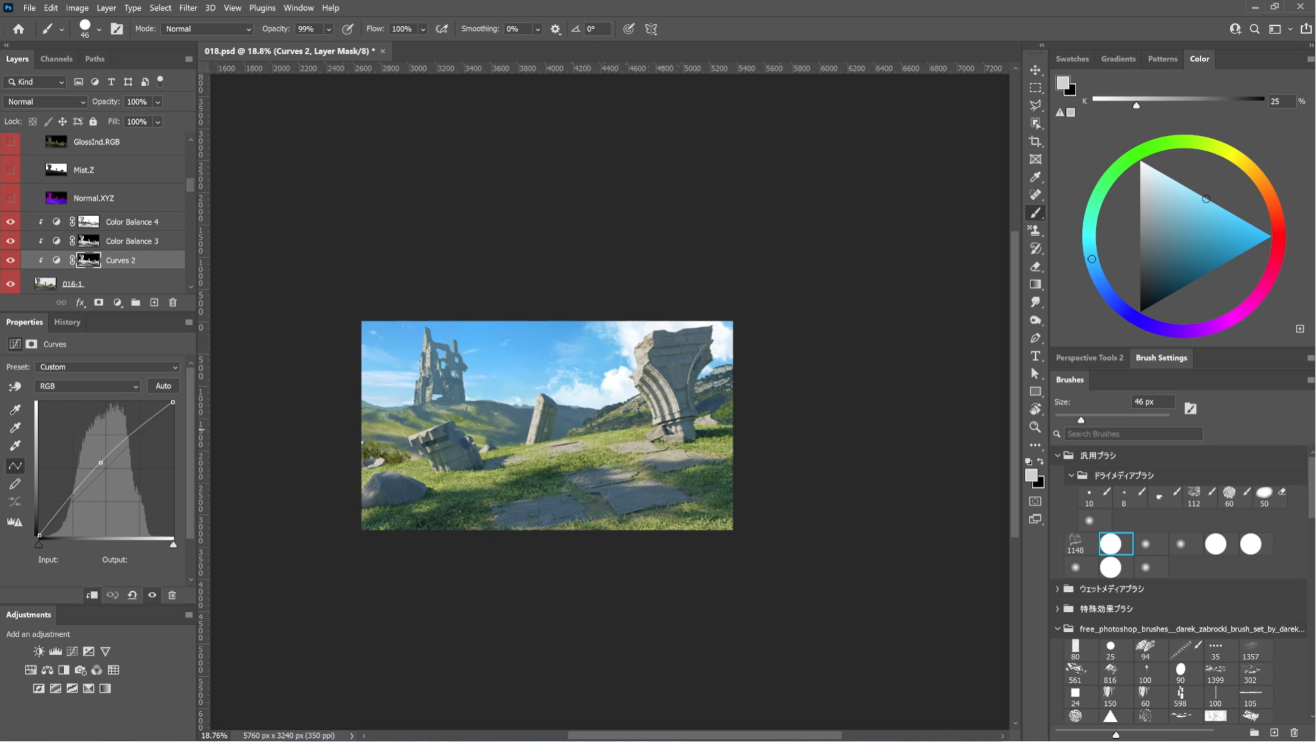Hide the Curves 2 layer
Image resolution: width=1316 pixels, height=742 pixels.
click(x=10, y=260)
